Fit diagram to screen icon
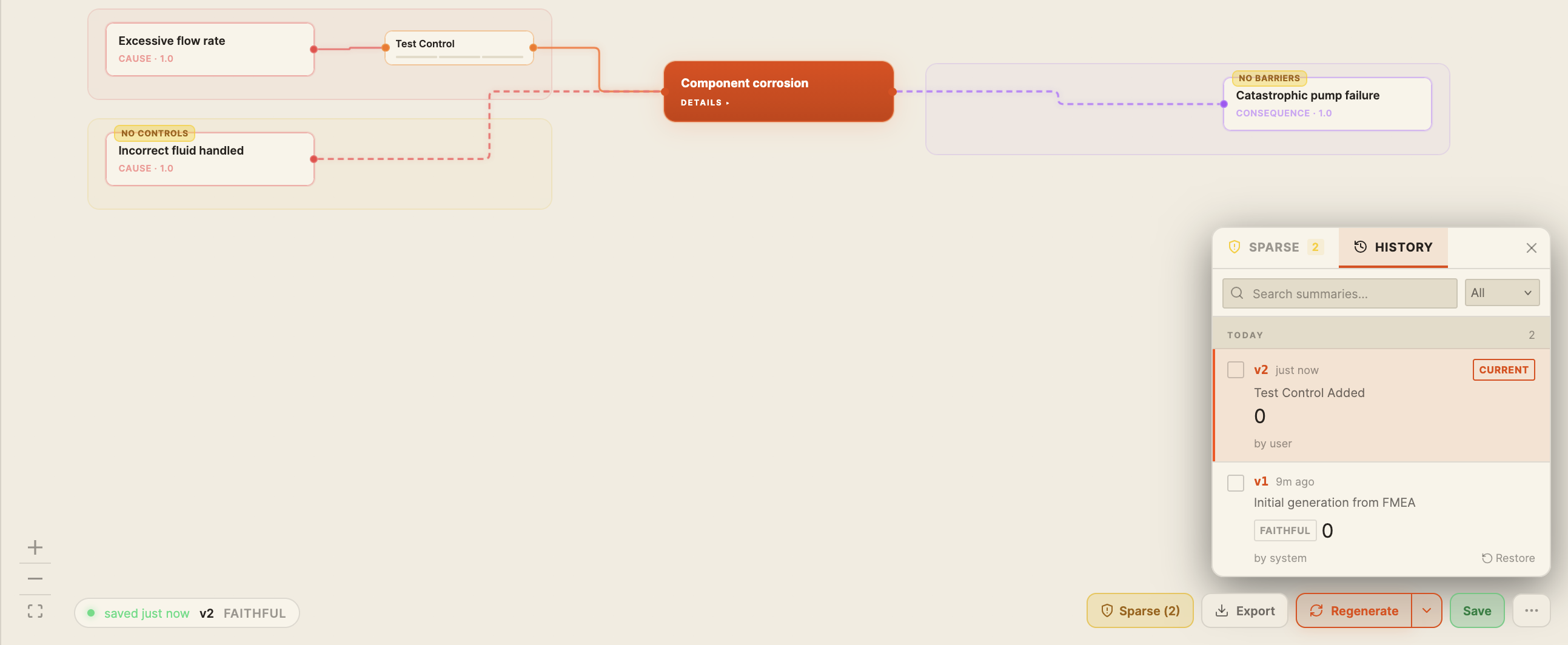The width and height of the screenshot is (1568, 645). (35, 611)
